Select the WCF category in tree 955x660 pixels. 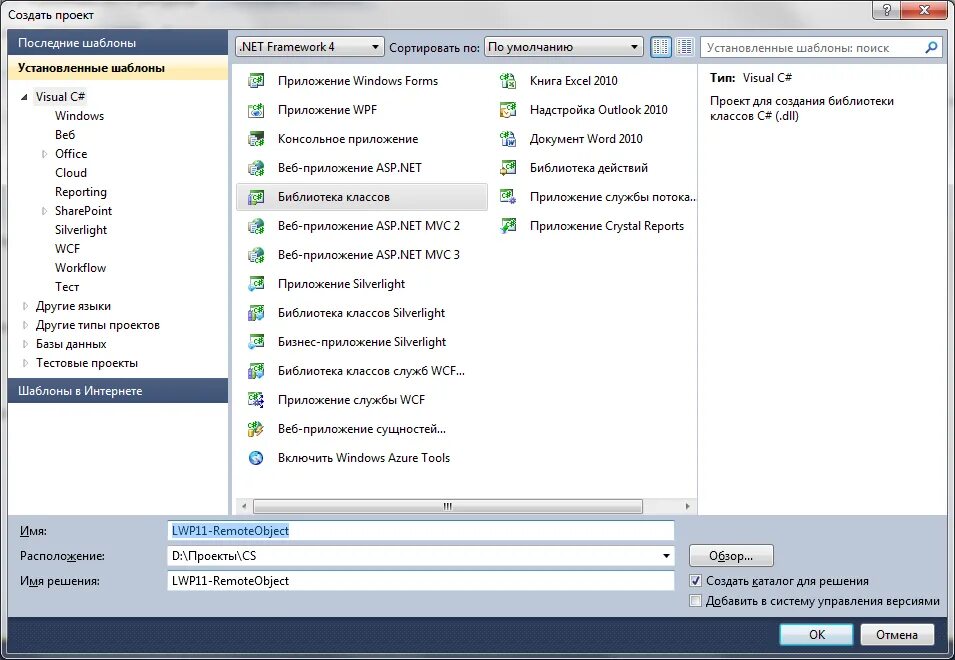point(67,248)
